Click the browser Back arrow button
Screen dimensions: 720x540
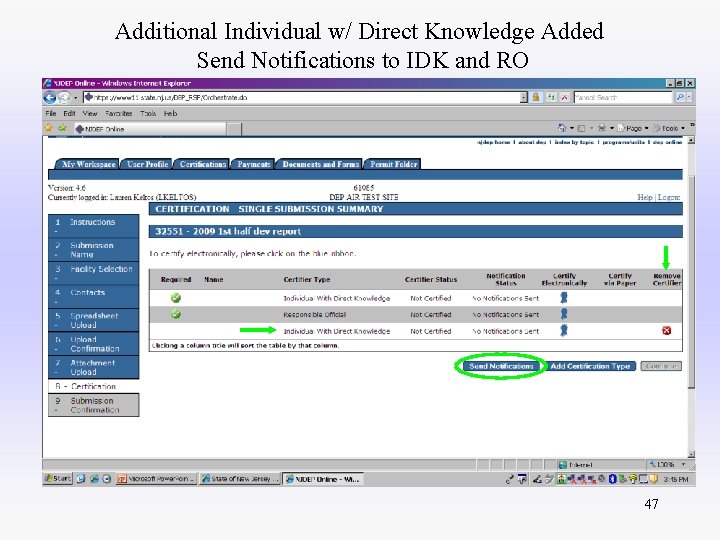click(50, 97)
